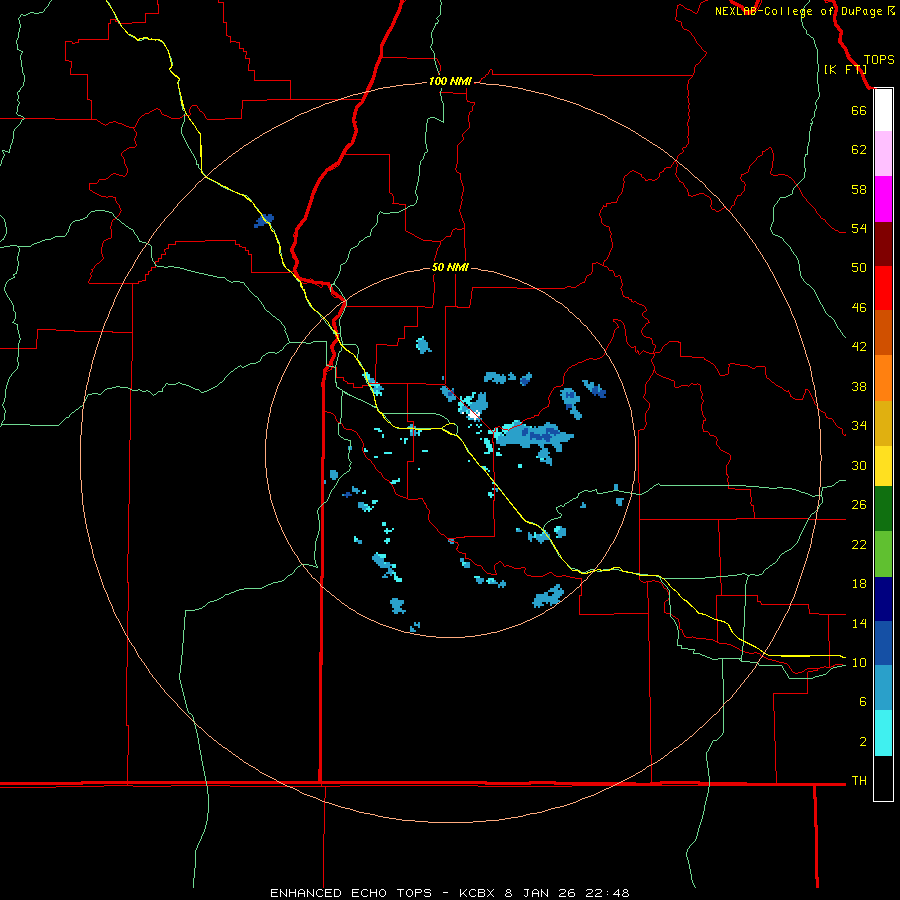
Task: Click the white swatch in the tops legend
Action: tap(883, 110)
